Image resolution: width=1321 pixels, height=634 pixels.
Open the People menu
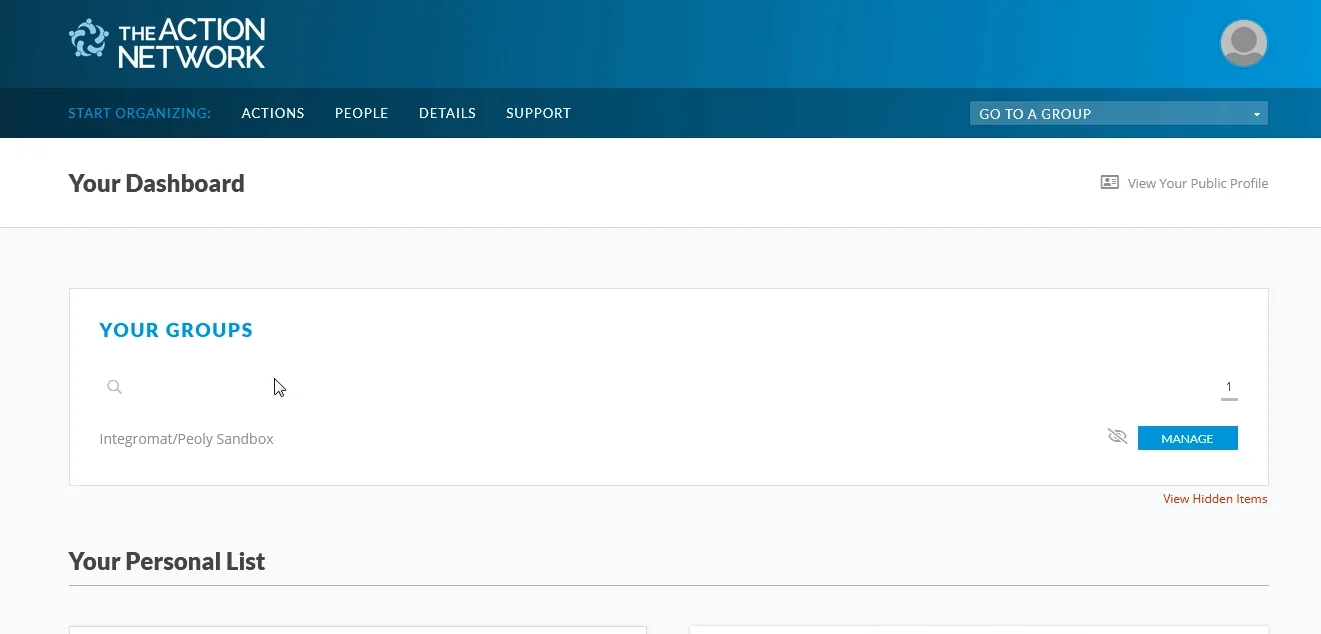(361, 113)
